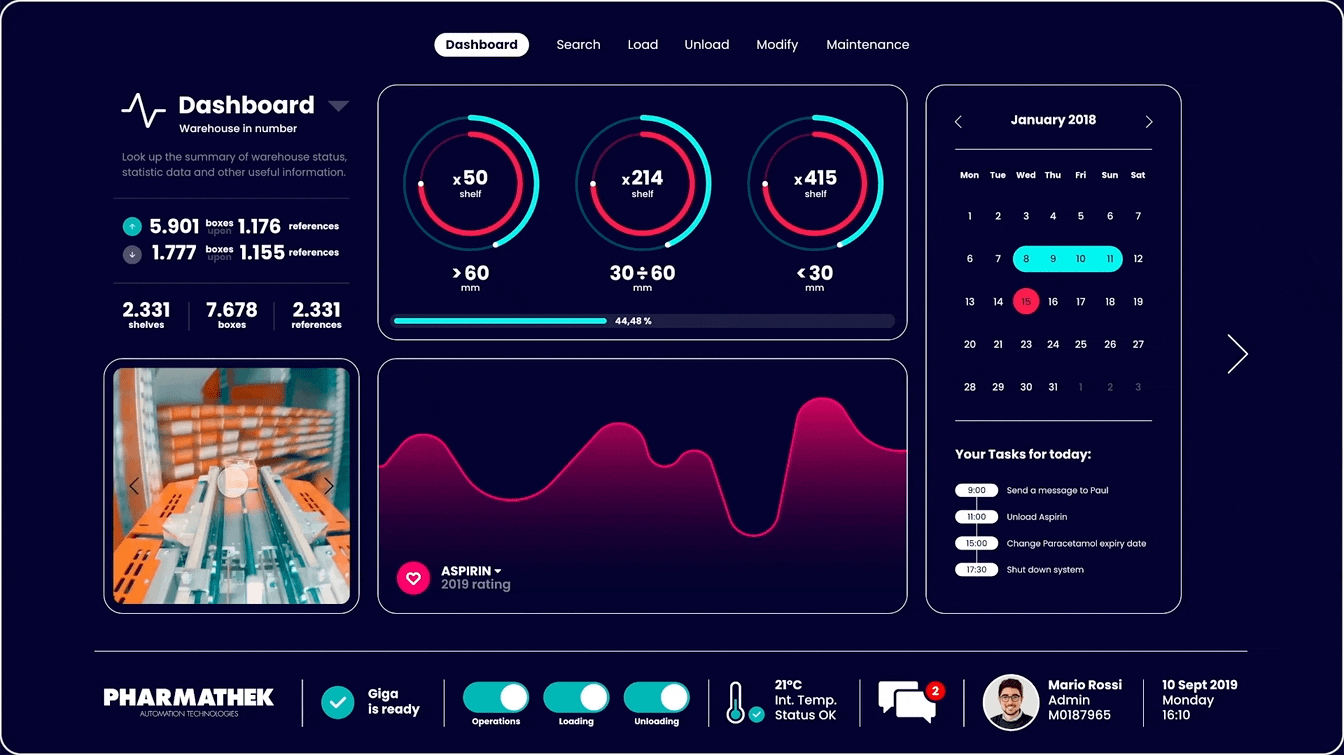Click the thermometer temperature status icon
Screen dimensions: 1344x755
click(x=738, y=702)
